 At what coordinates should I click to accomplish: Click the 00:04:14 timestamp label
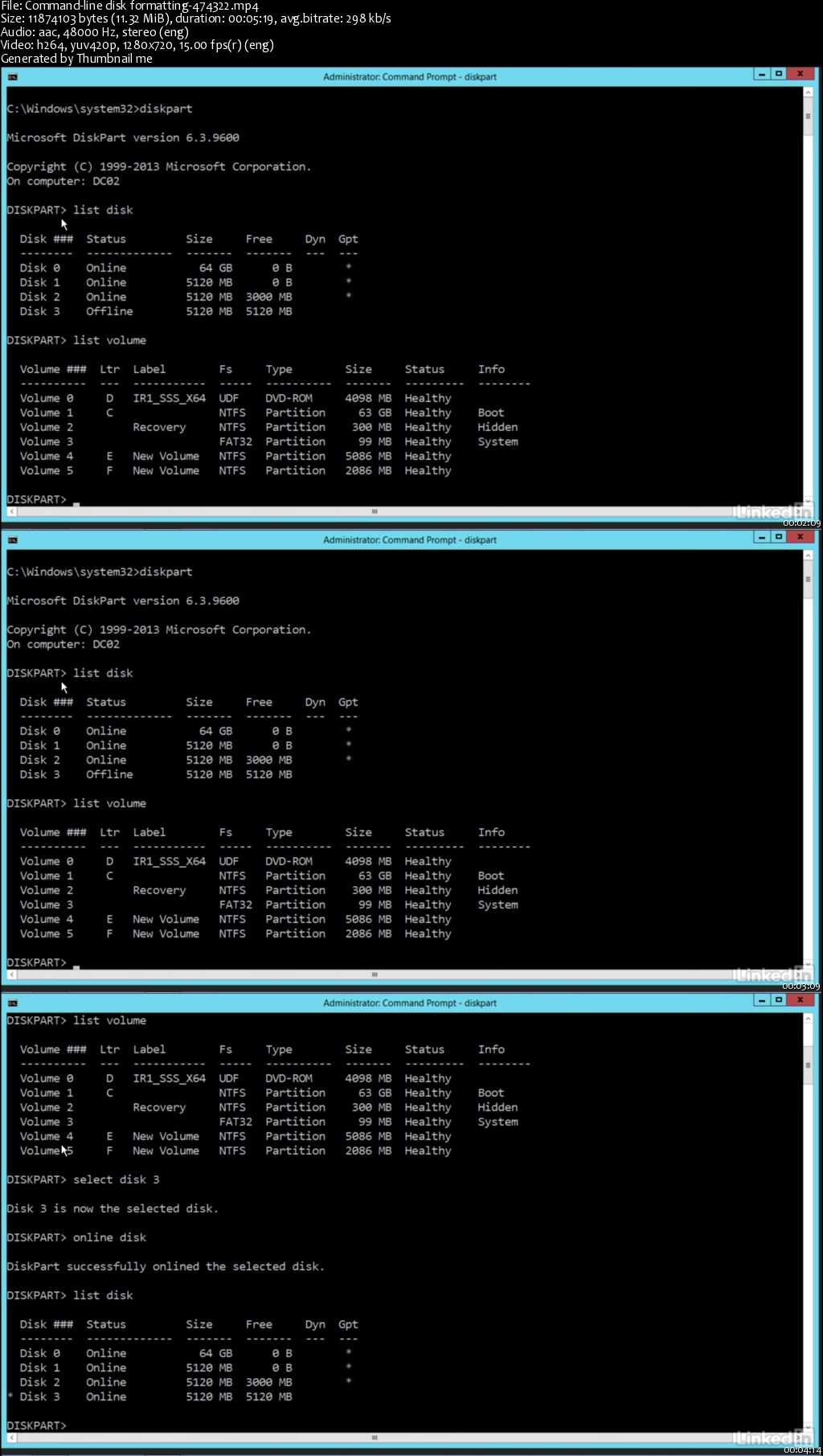click(x=801, y=1450)
